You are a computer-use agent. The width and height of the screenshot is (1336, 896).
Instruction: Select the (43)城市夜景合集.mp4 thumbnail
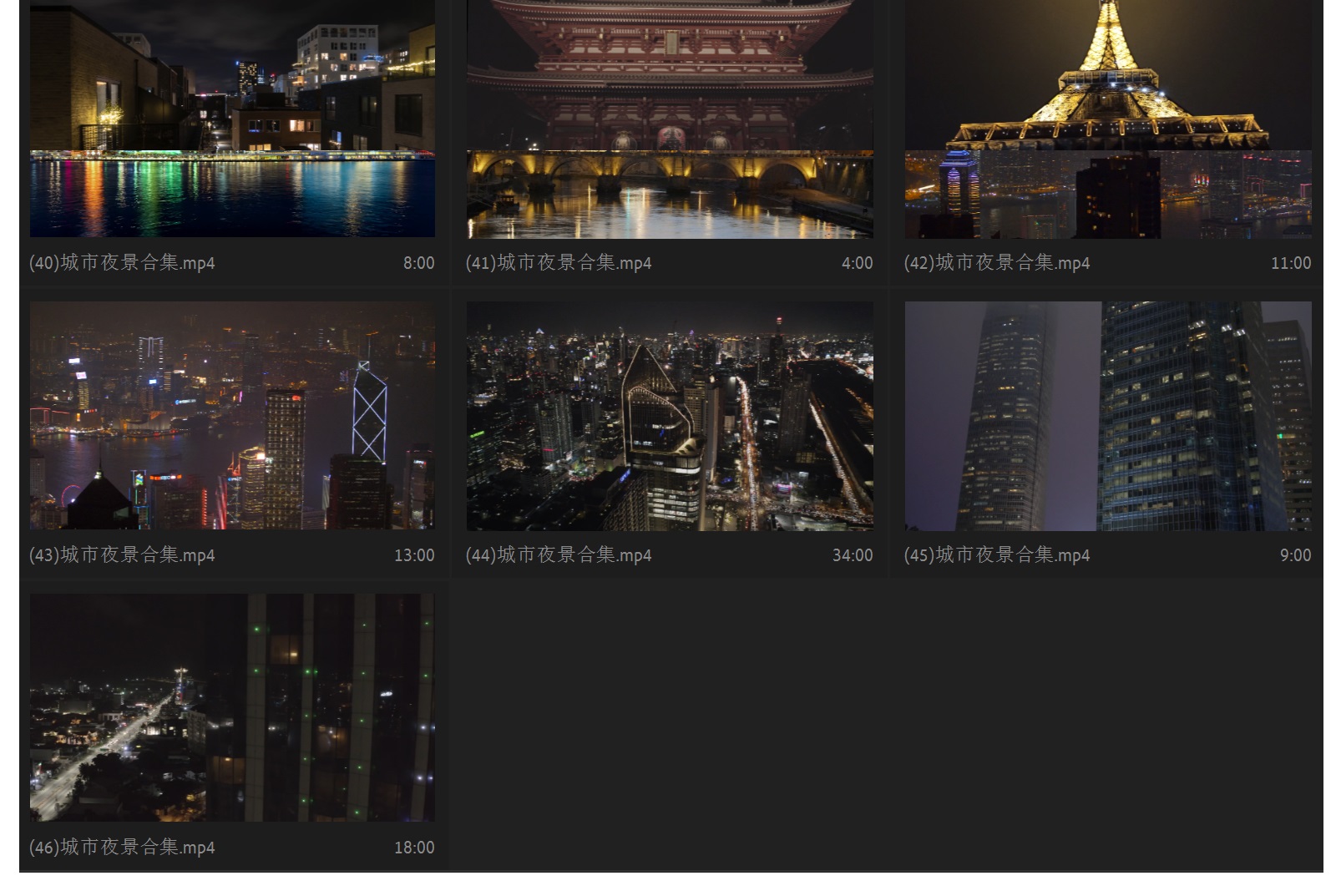click(x=232, y=415)
